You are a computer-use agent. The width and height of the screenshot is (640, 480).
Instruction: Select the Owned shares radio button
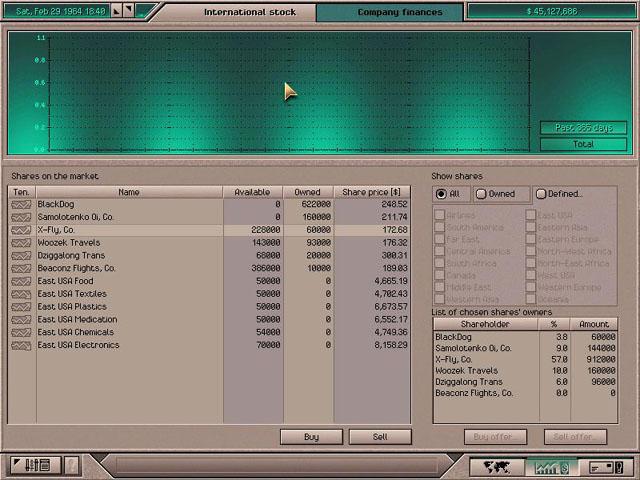click(x=481, y=194)
